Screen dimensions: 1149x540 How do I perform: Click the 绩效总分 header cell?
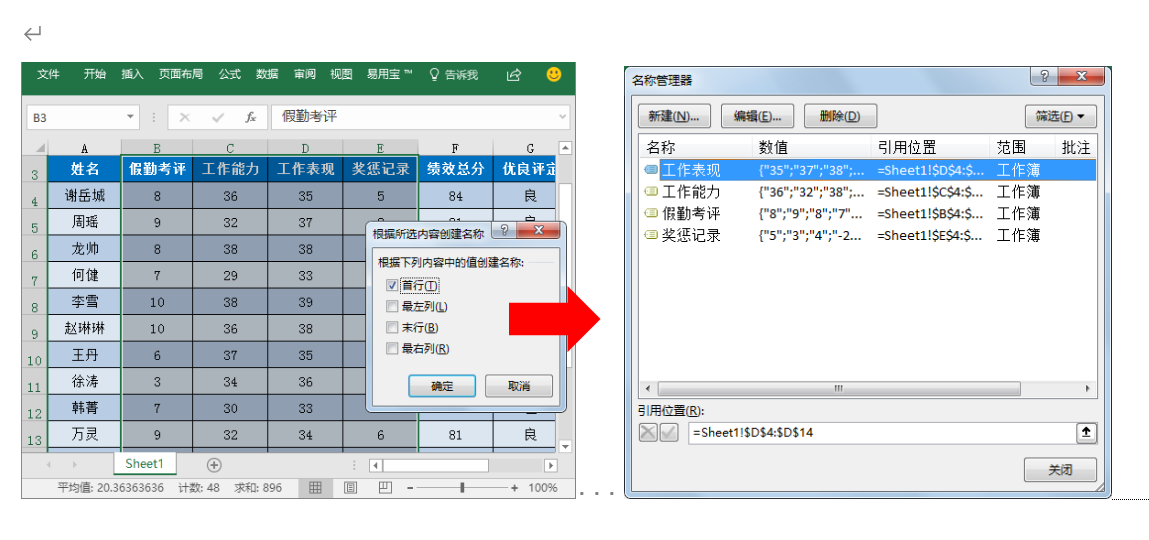click(455, 169)
